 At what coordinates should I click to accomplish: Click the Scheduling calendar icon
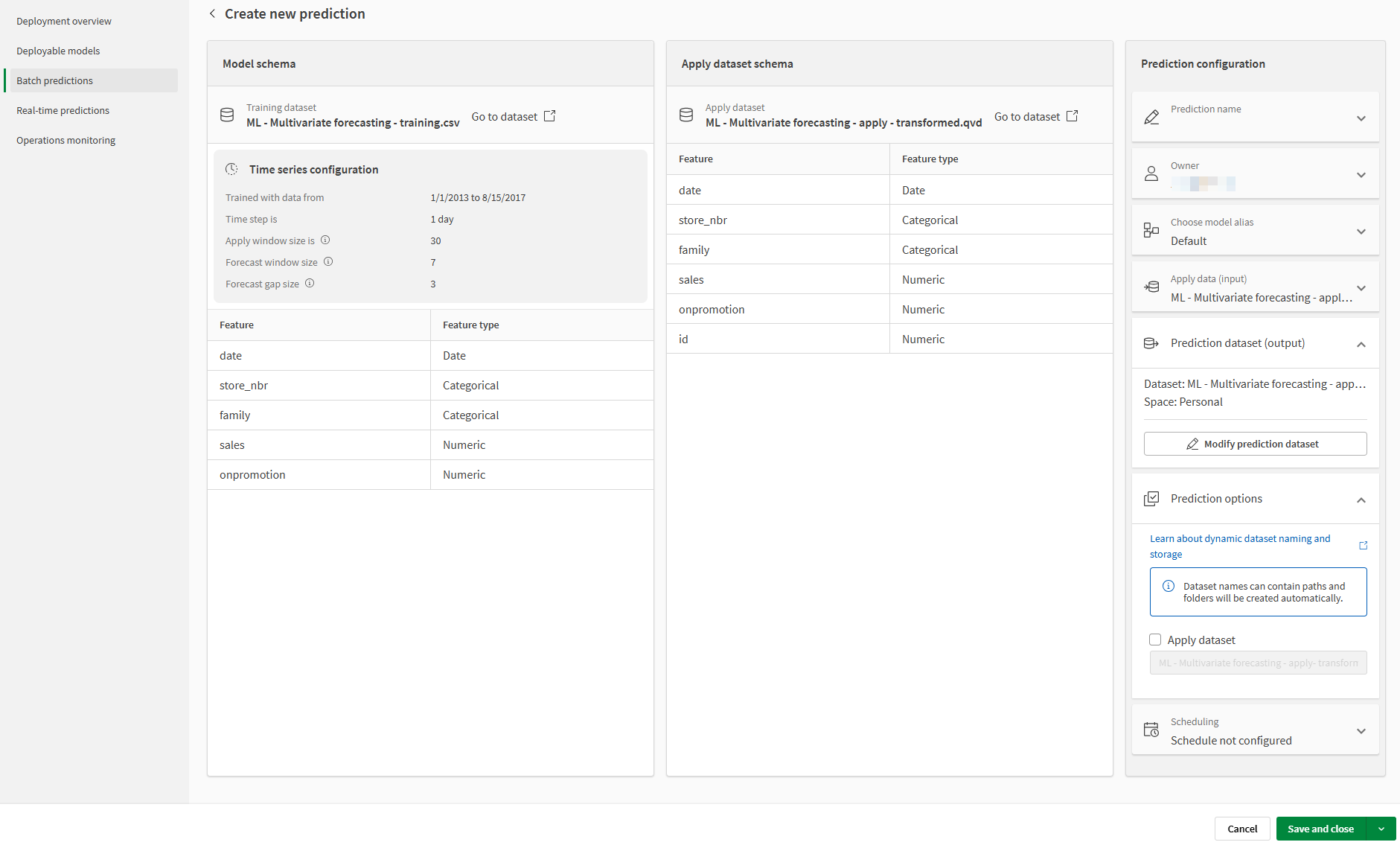1151,730
